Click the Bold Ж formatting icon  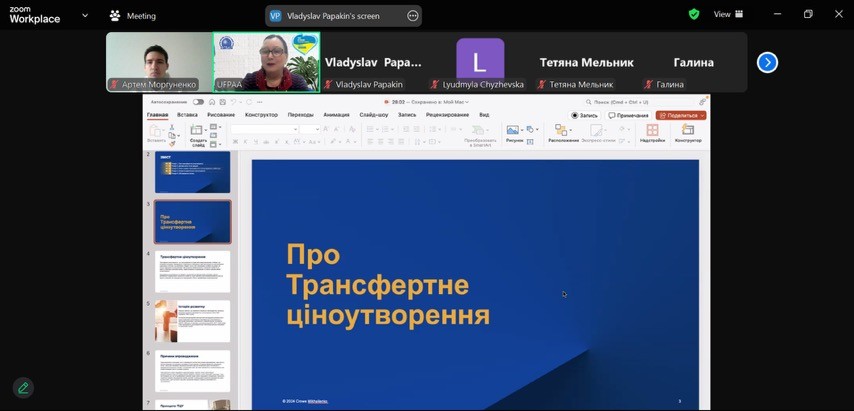tap(235, 142)
